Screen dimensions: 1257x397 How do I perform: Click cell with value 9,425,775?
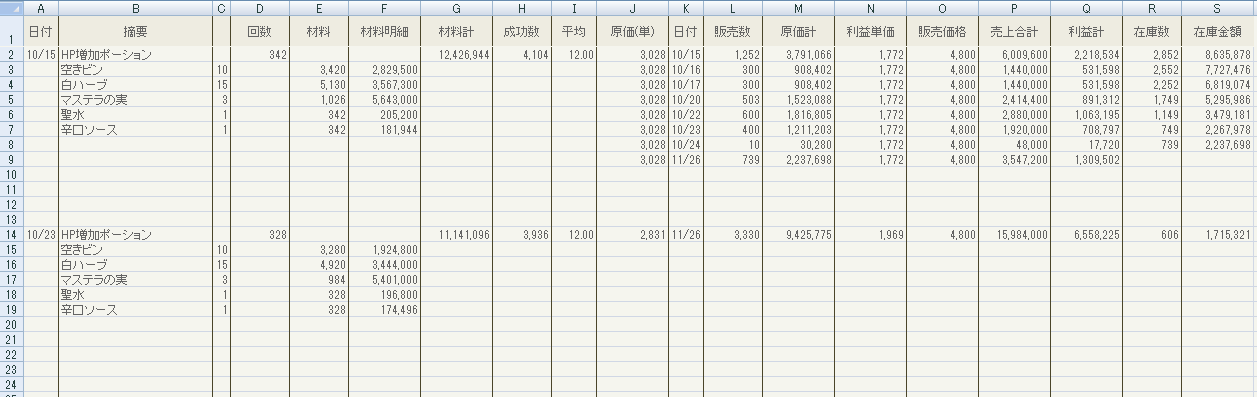798,234
